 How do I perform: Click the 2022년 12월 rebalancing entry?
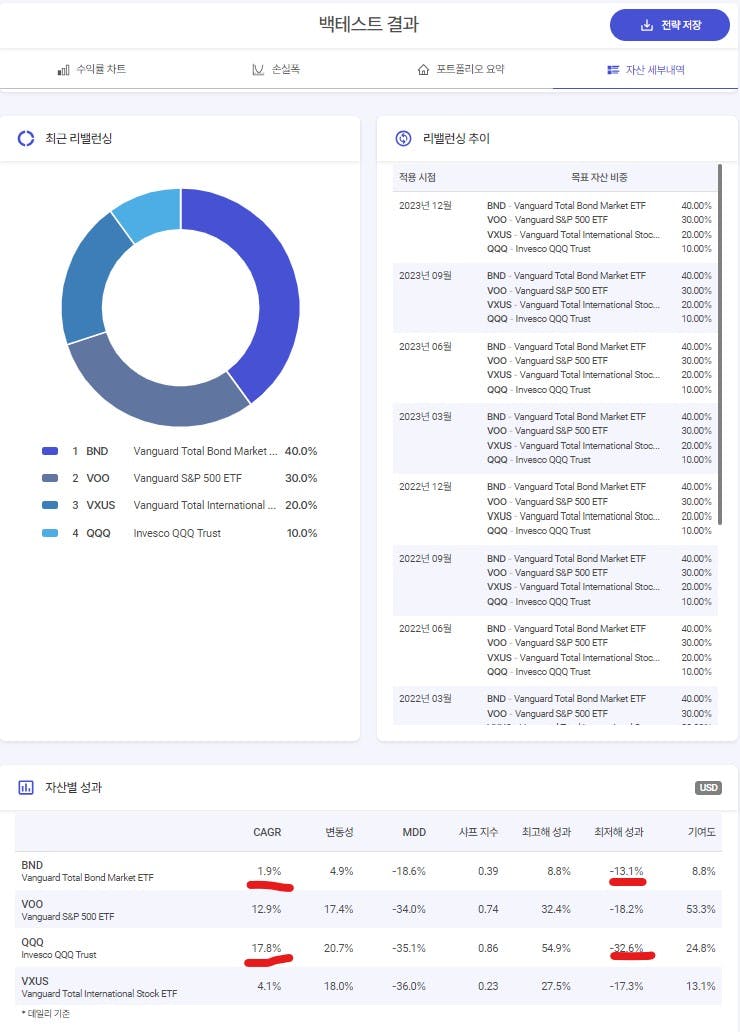click(x=555, y=509)
